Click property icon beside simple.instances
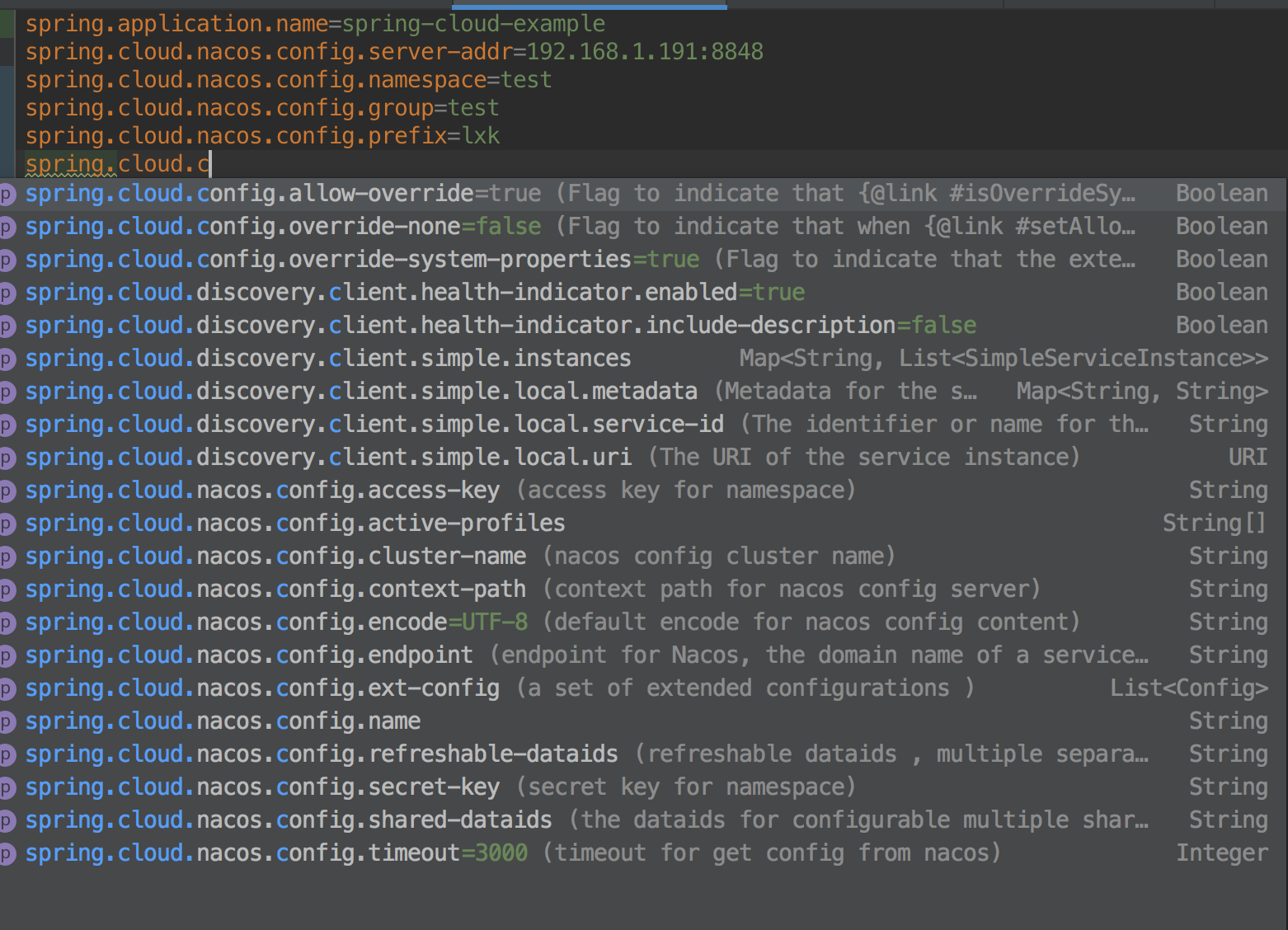 point(7,359)
